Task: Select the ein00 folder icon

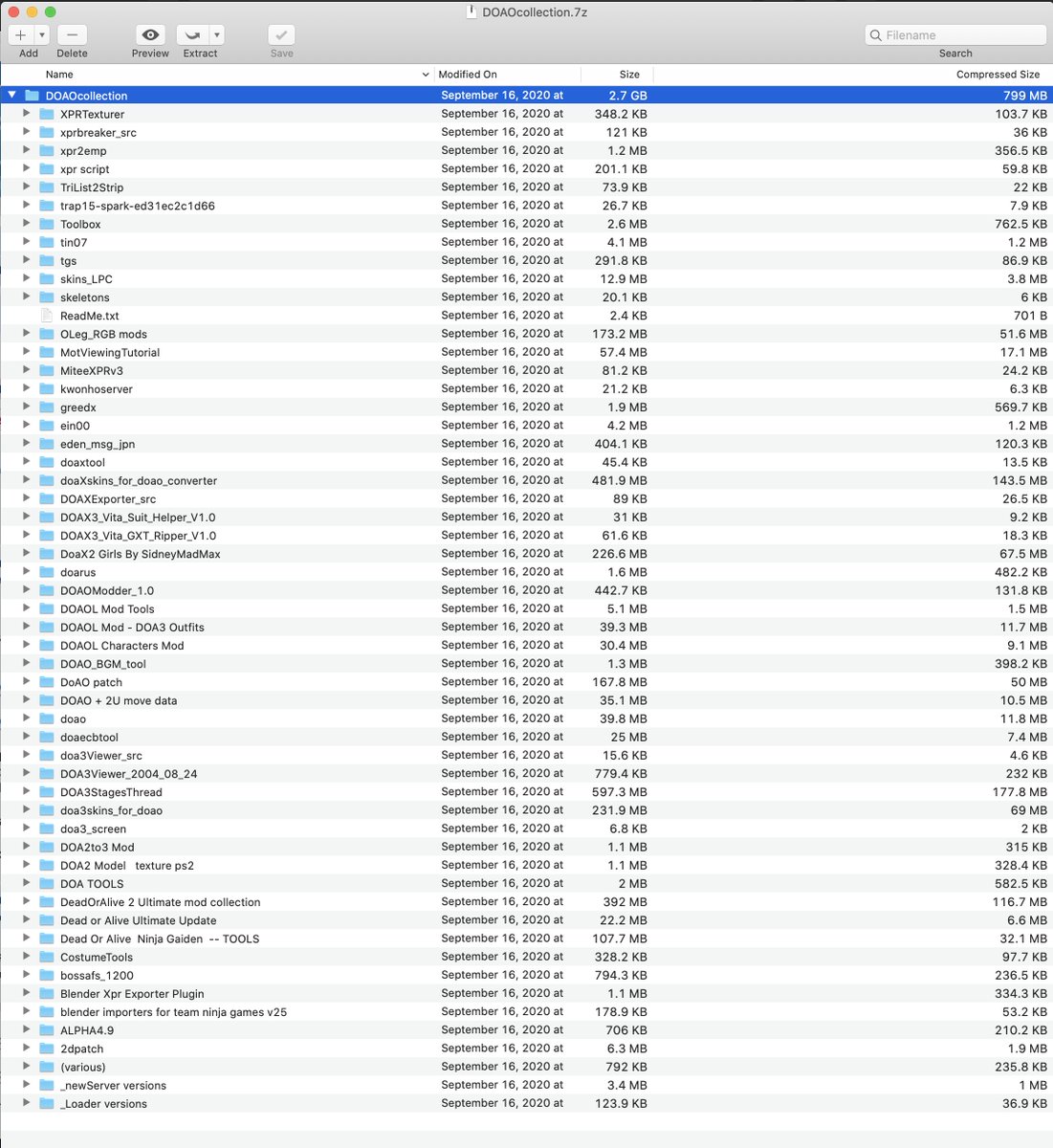Action: [47, 426]
